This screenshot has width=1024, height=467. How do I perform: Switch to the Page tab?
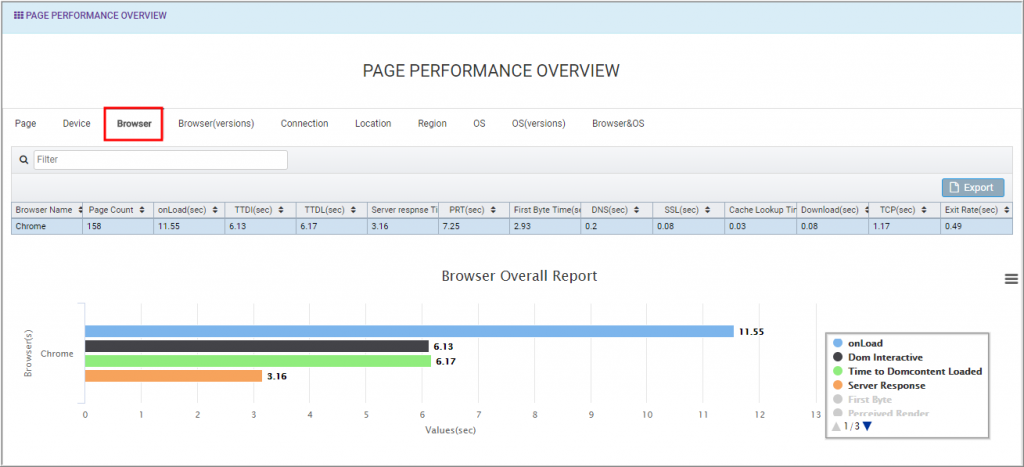pos(25,123)
